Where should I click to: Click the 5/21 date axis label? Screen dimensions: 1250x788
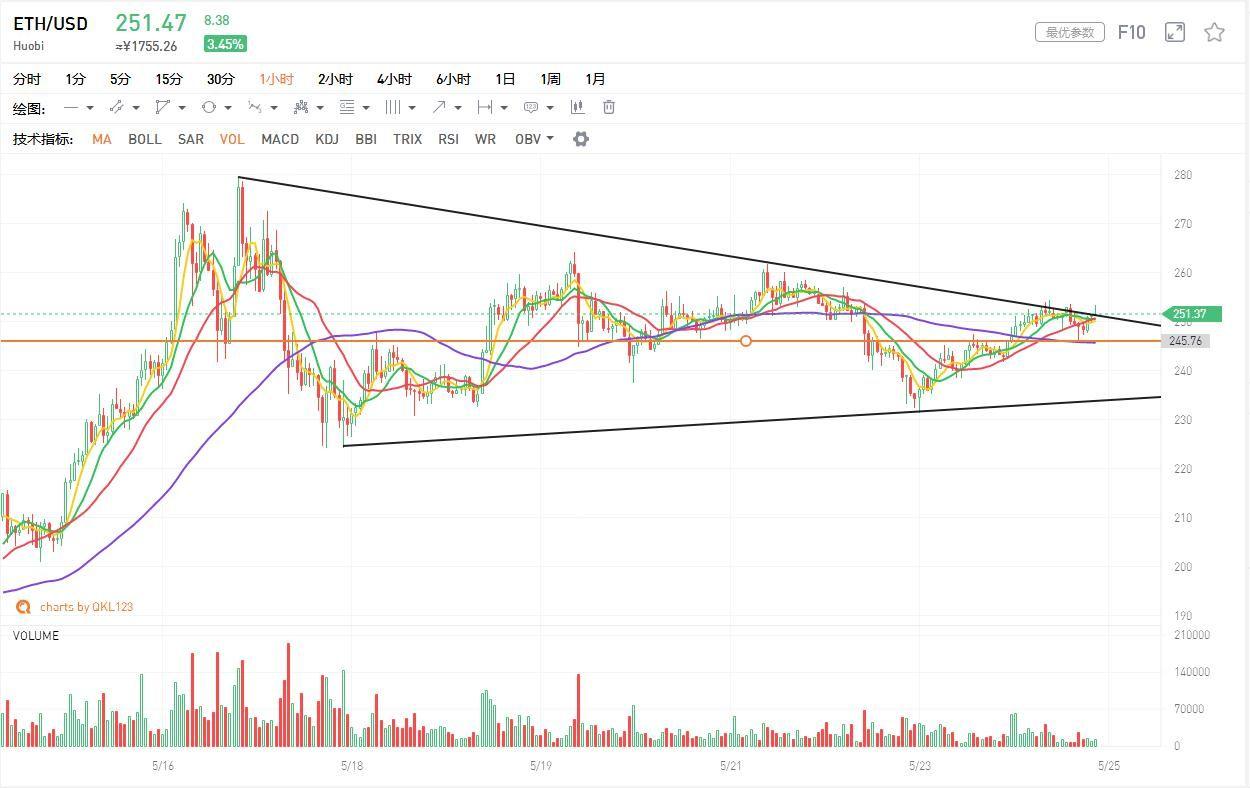[730, 765]
